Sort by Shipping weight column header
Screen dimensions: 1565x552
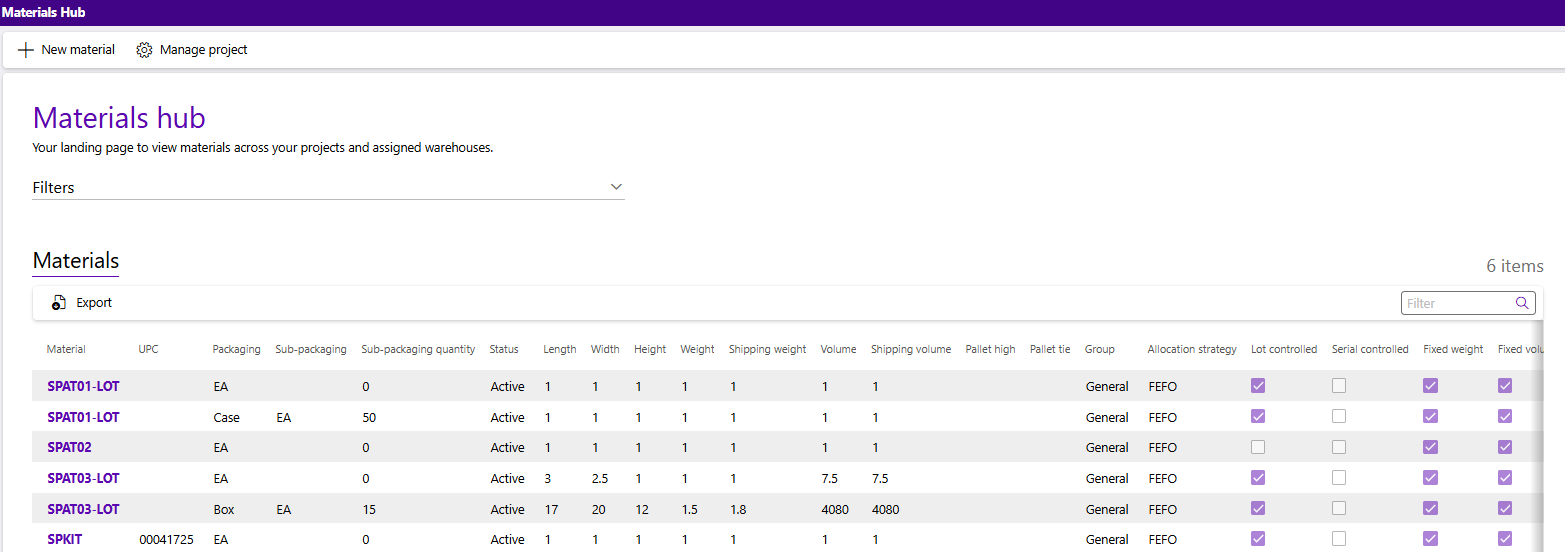click(767, 350)
